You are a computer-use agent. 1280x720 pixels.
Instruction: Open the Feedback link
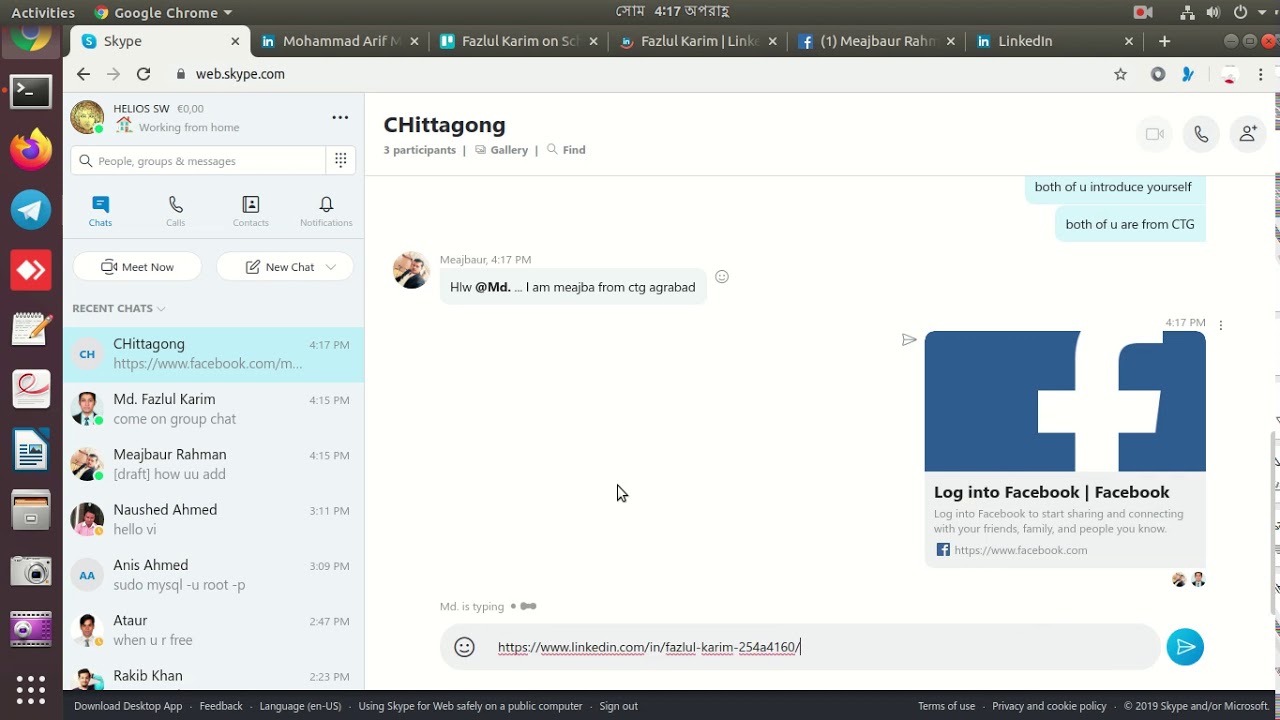tap(221, 706)
